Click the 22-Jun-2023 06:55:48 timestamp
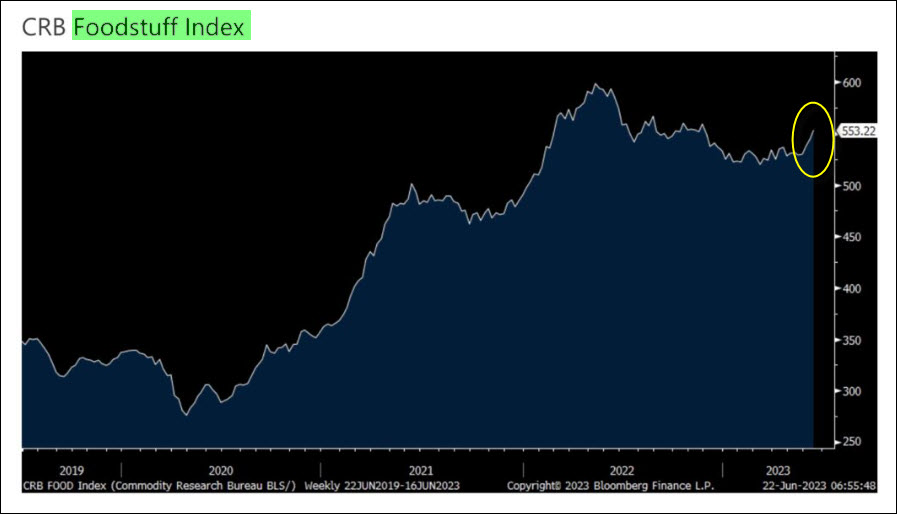Viewport: 897px width, 514px height. (817, 484)
